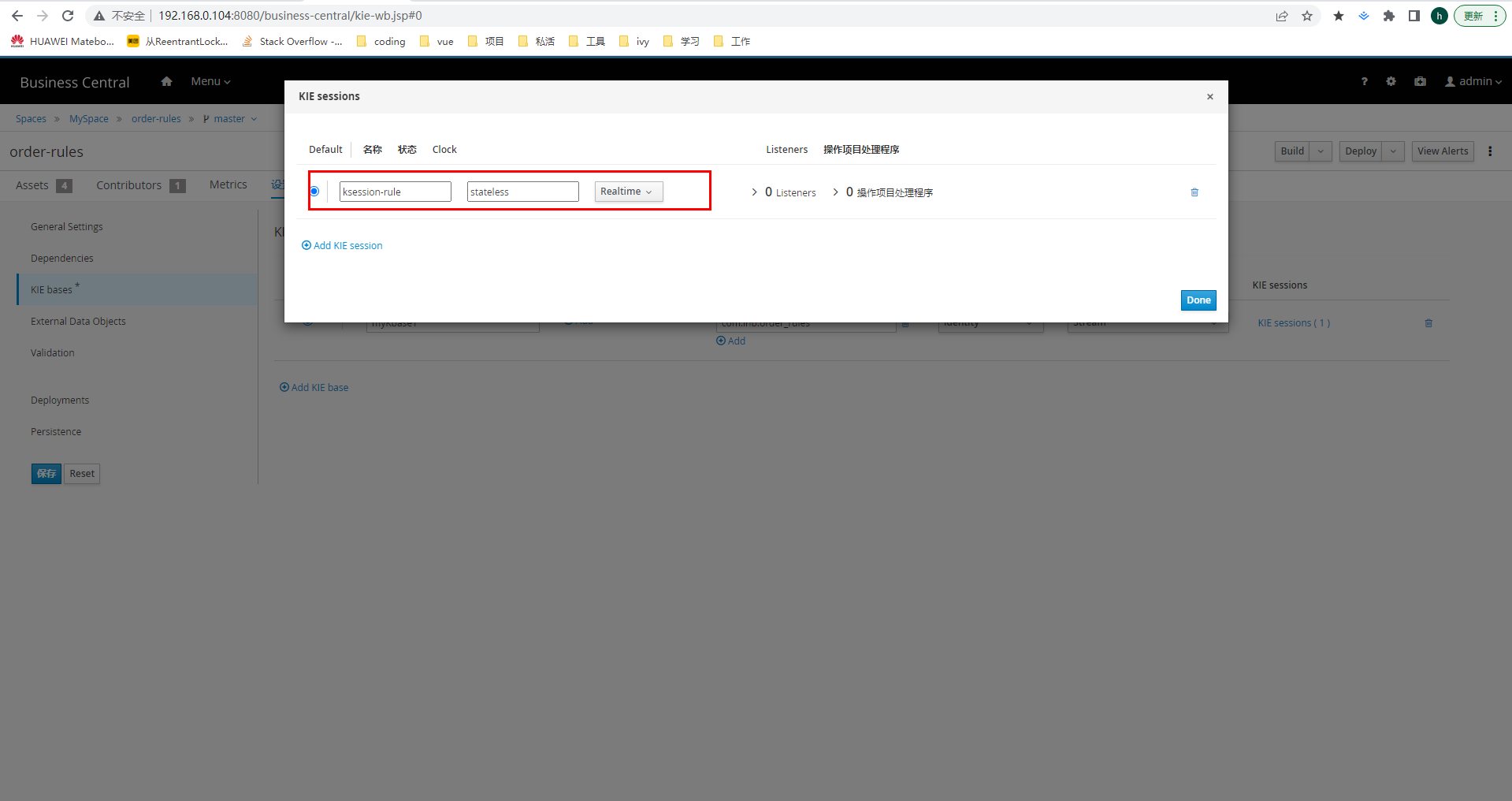This screenshot has width=1512, height=801.
Task: Open the admin user menu
Action: (x=1473, y=81)
